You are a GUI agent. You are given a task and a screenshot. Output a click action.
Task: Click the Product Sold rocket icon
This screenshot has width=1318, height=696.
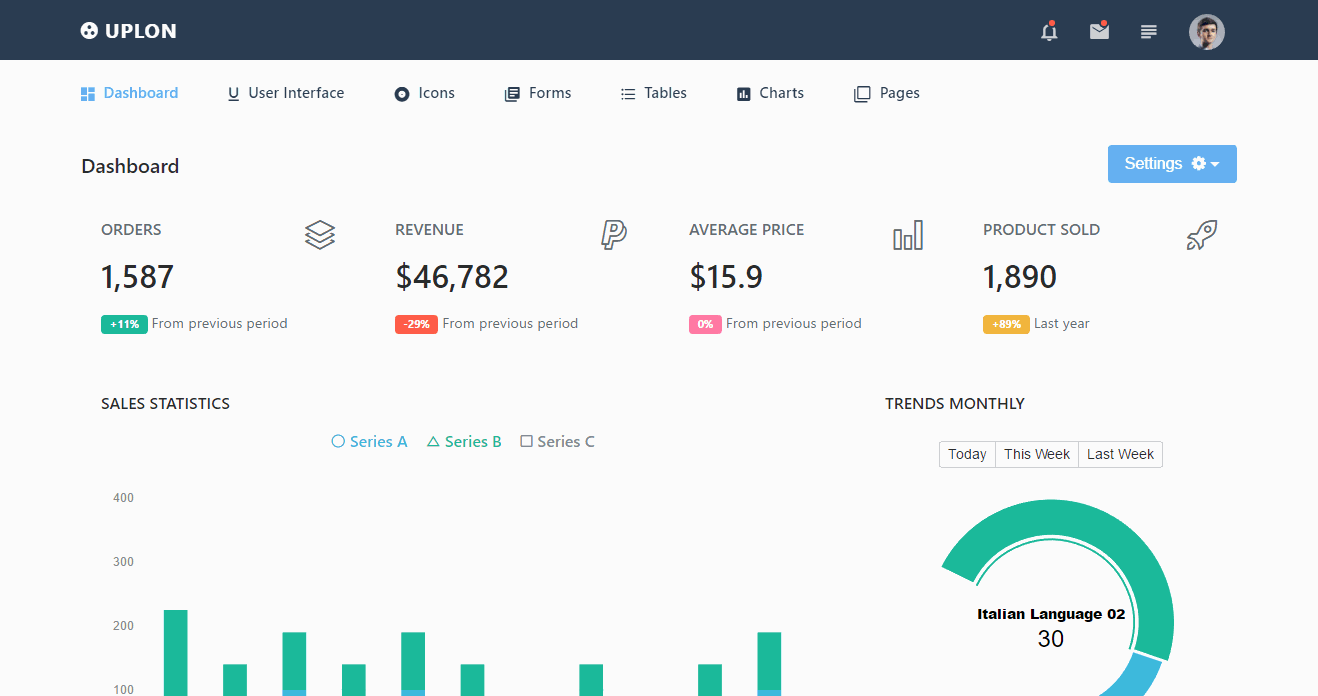(x=1201, y=236)
